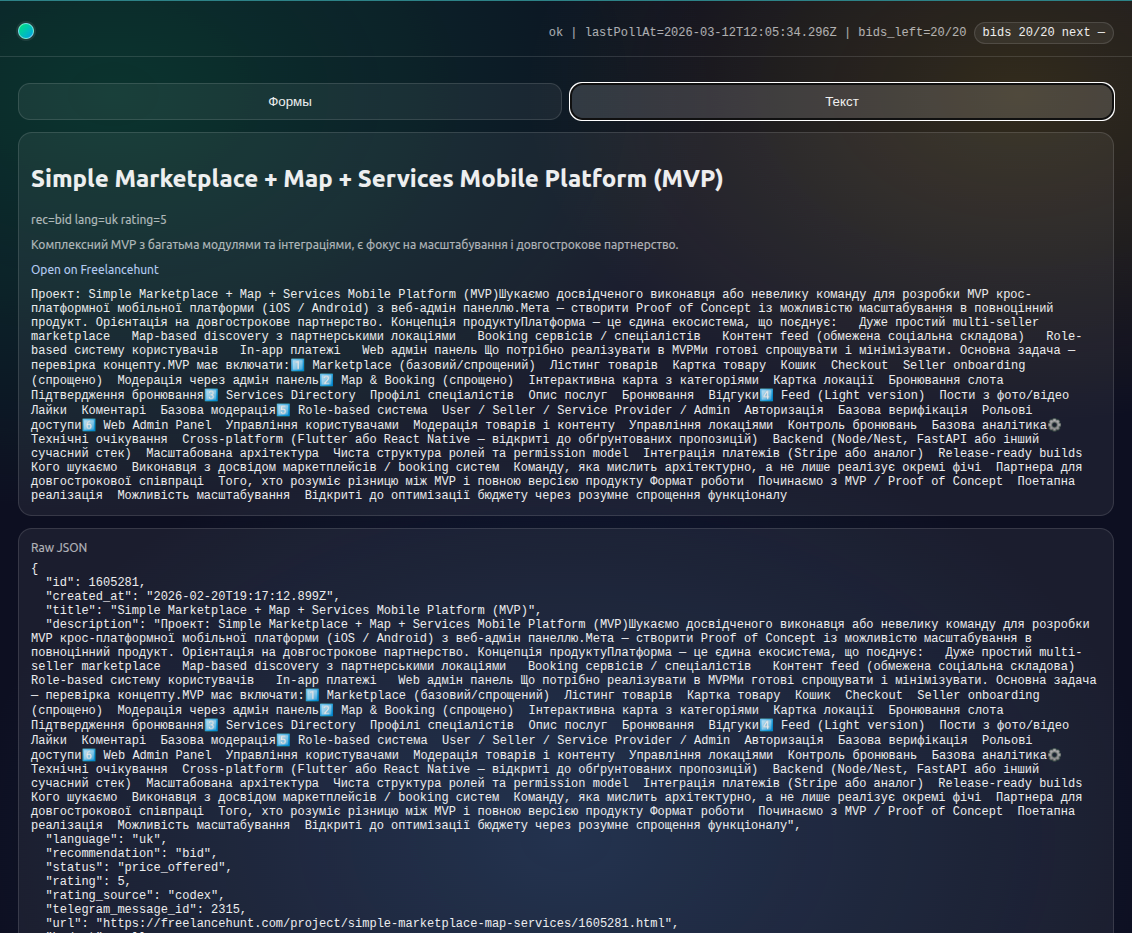Click numbered icon before Services Directory in top description

[211, 396]
